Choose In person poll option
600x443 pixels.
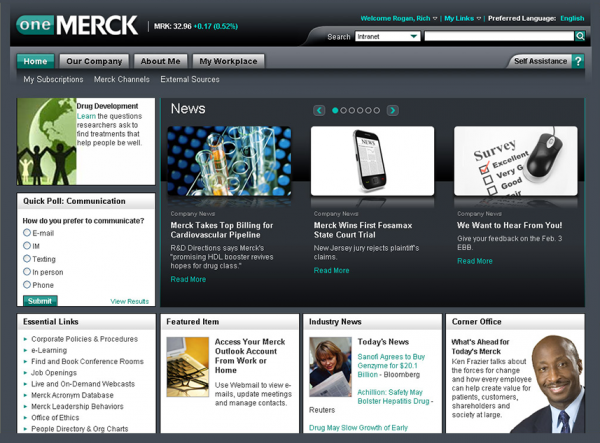27,272
